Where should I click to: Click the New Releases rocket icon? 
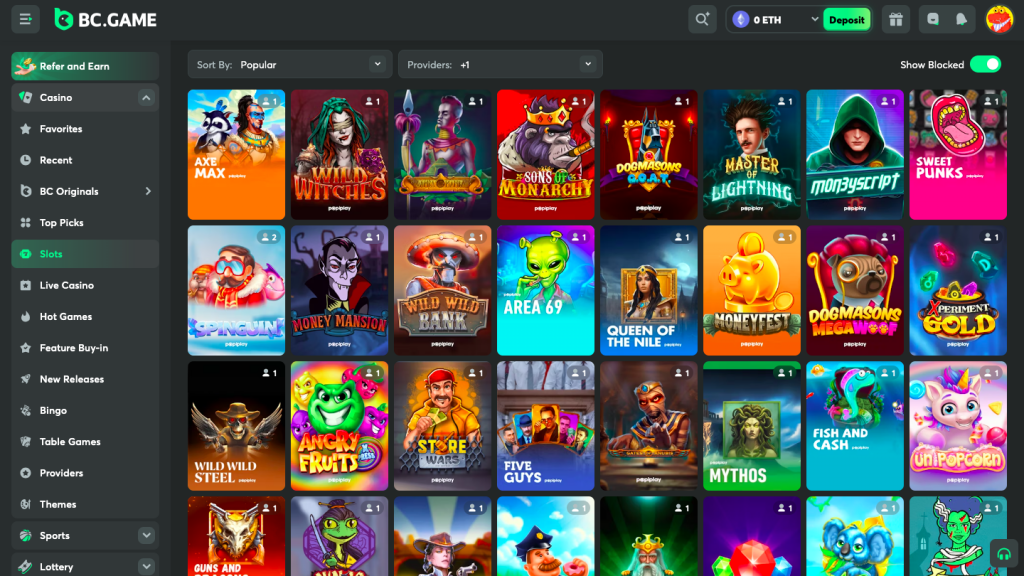[25, 379]
